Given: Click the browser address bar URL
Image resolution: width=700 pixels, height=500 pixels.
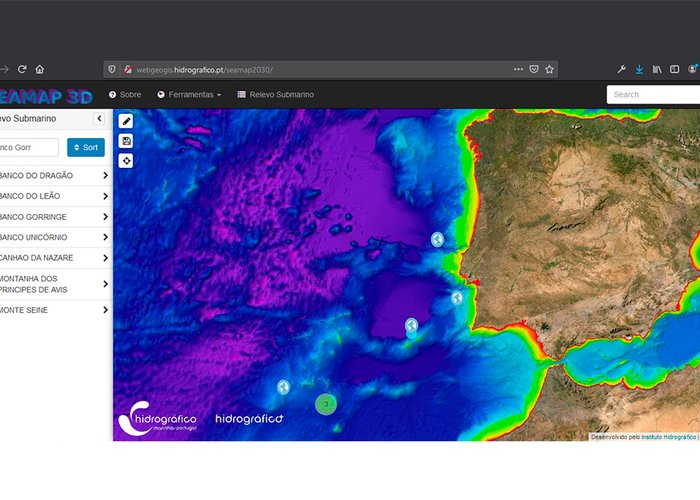Looking at the screenshot, I should tap(204, 70).
